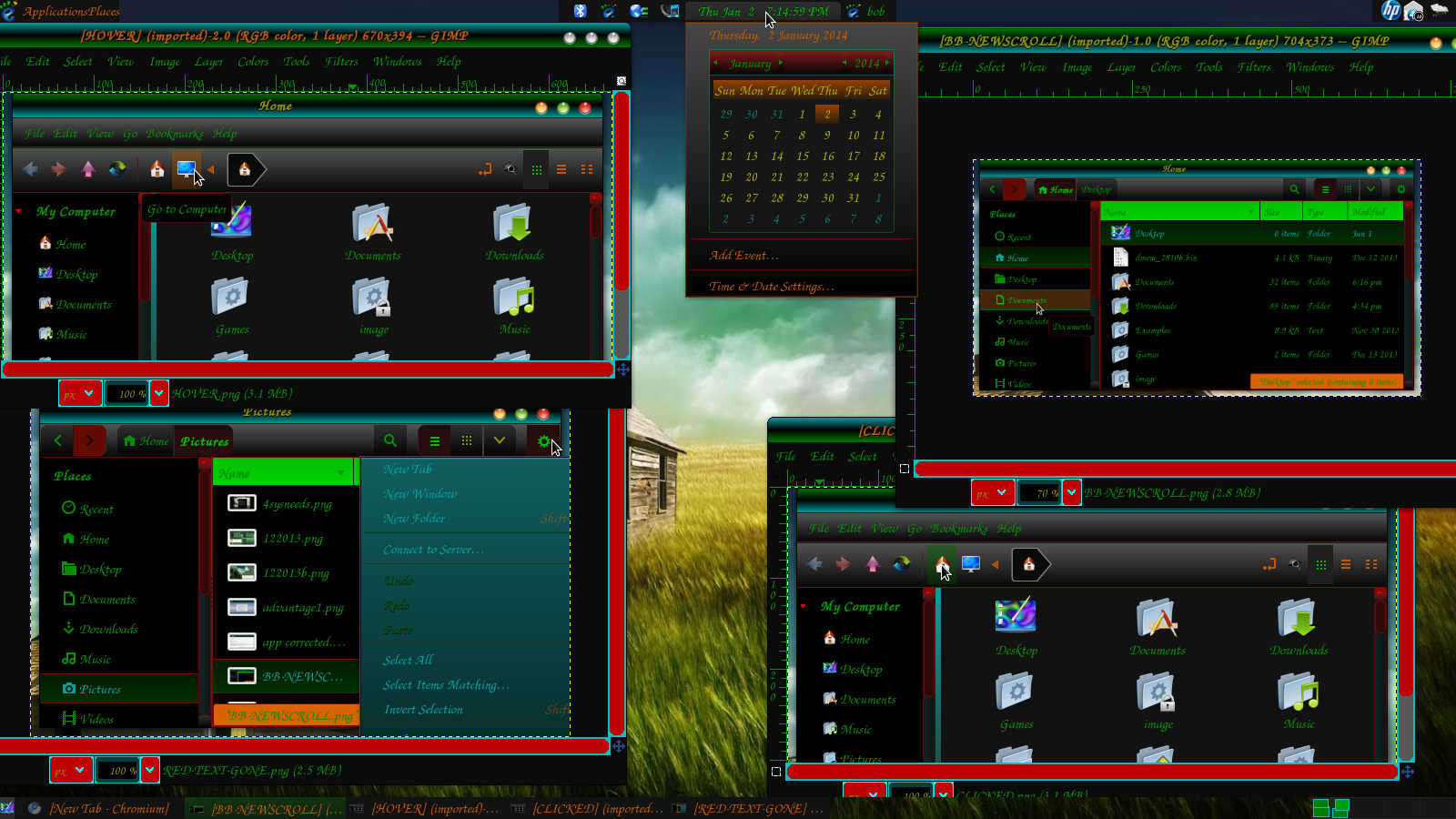Click 100% zoom field in RED-TEXT-GONE window
The width and height of the screenshot is (1456, 819).
(x=117, y=770)
